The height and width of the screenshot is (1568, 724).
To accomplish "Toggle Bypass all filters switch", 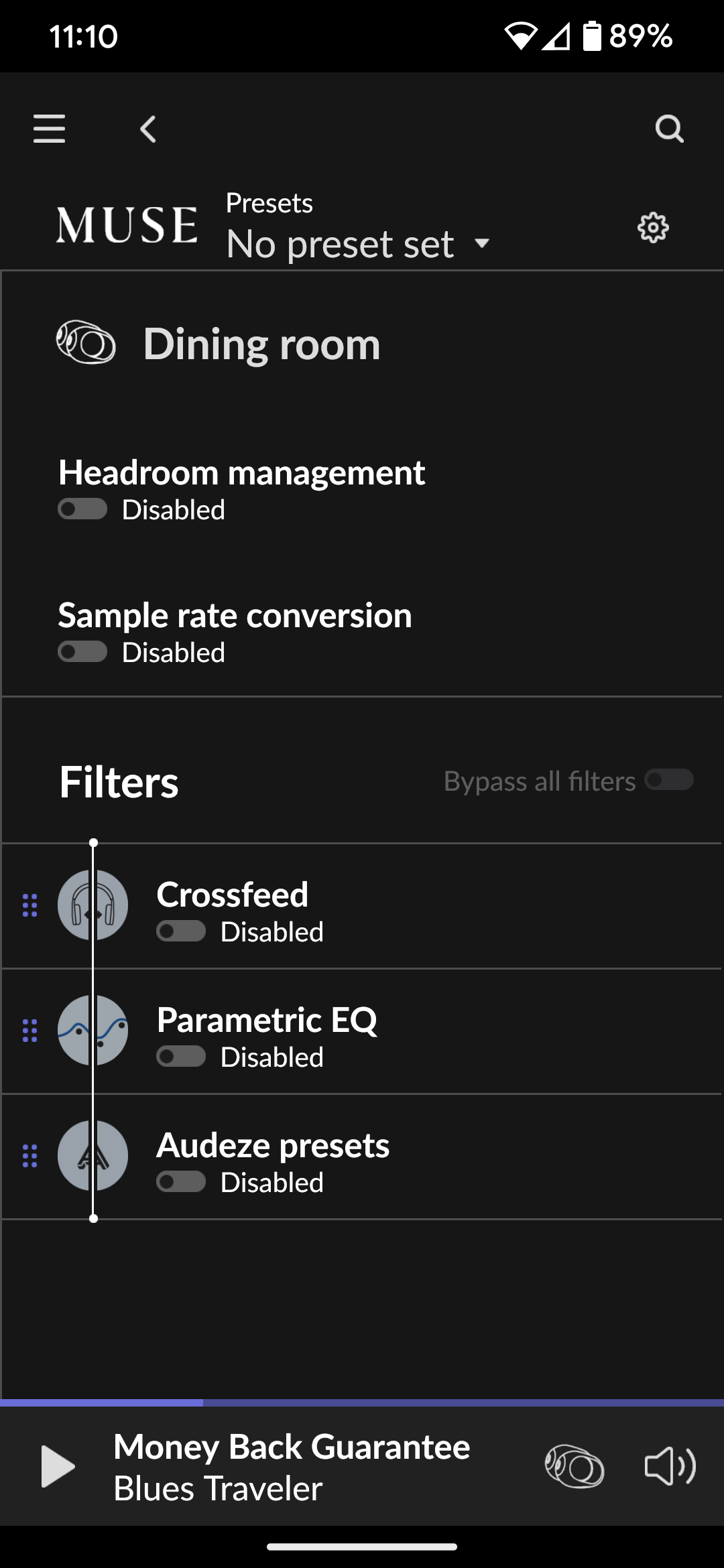I will pyautogui.click(x=669, y=780).
